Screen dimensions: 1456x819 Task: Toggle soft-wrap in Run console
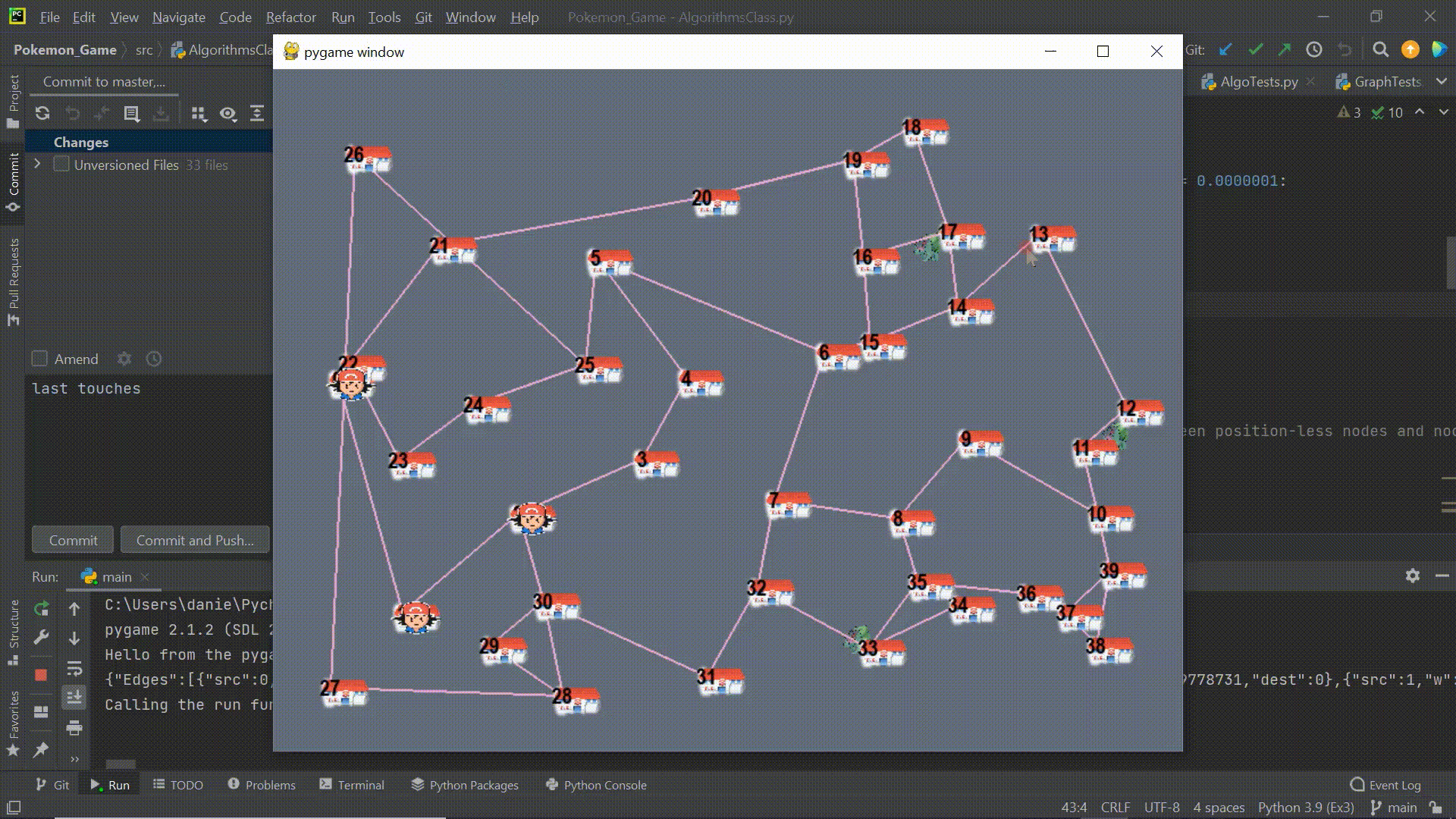point(74,668)
